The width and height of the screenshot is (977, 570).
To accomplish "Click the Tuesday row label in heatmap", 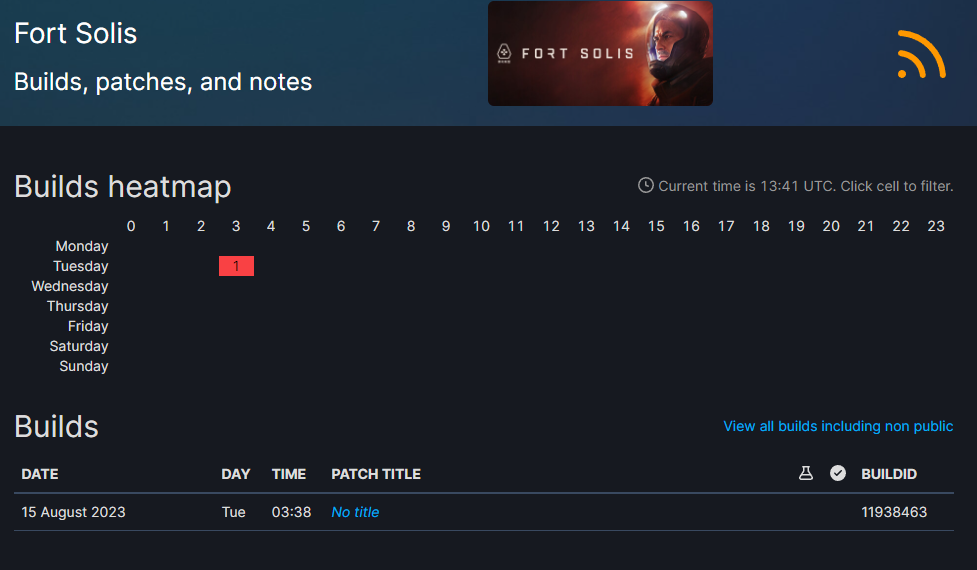I will coord(81,266).
